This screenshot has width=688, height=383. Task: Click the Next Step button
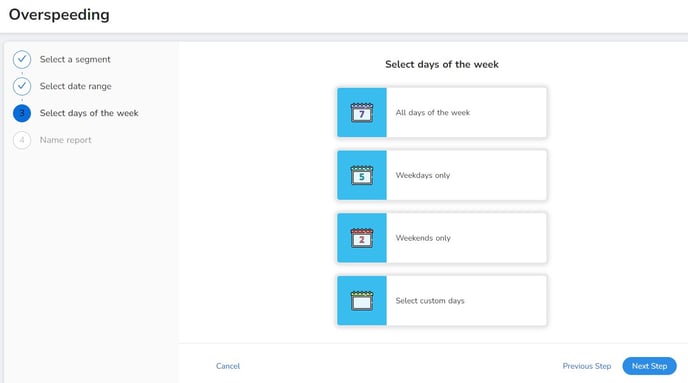(649, 366)
